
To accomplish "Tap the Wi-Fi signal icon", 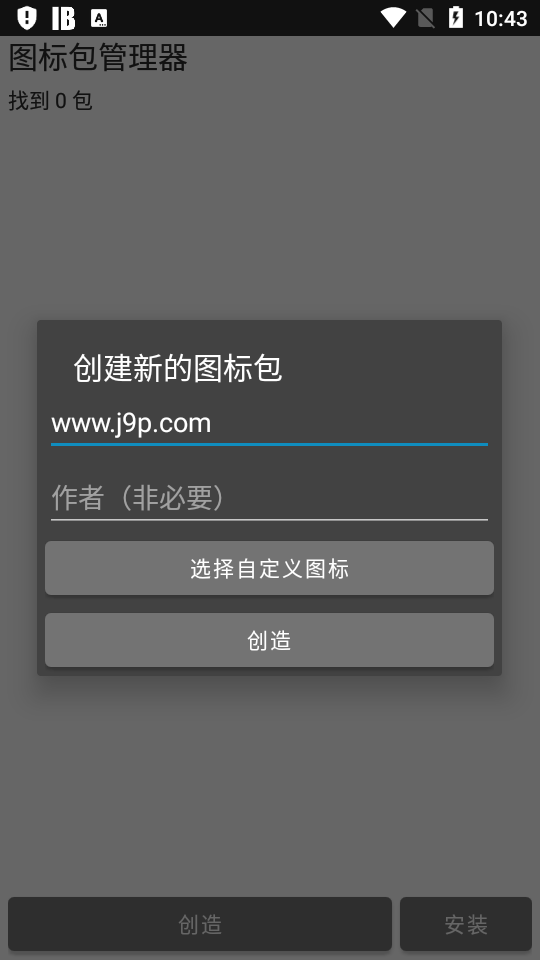I will pos(392,18).
